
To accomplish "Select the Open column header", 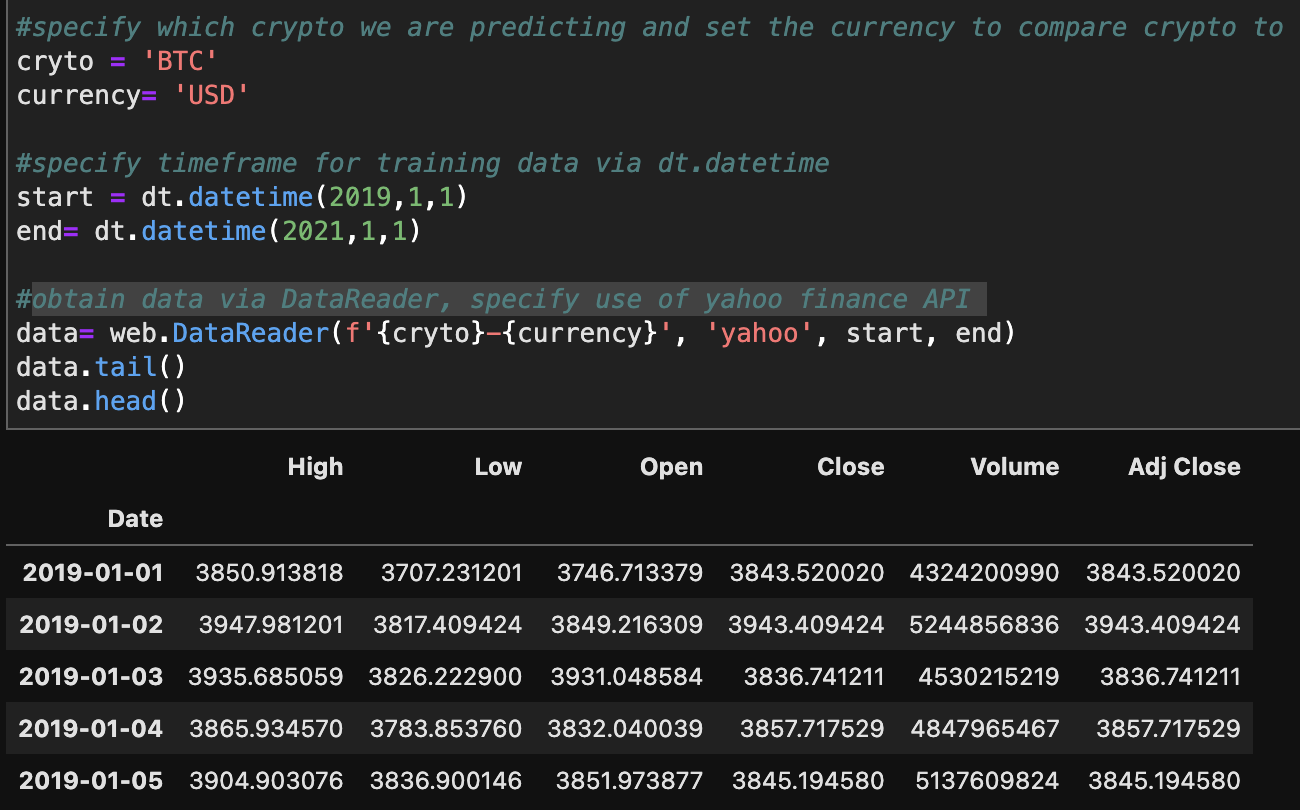I will point(671,466).
